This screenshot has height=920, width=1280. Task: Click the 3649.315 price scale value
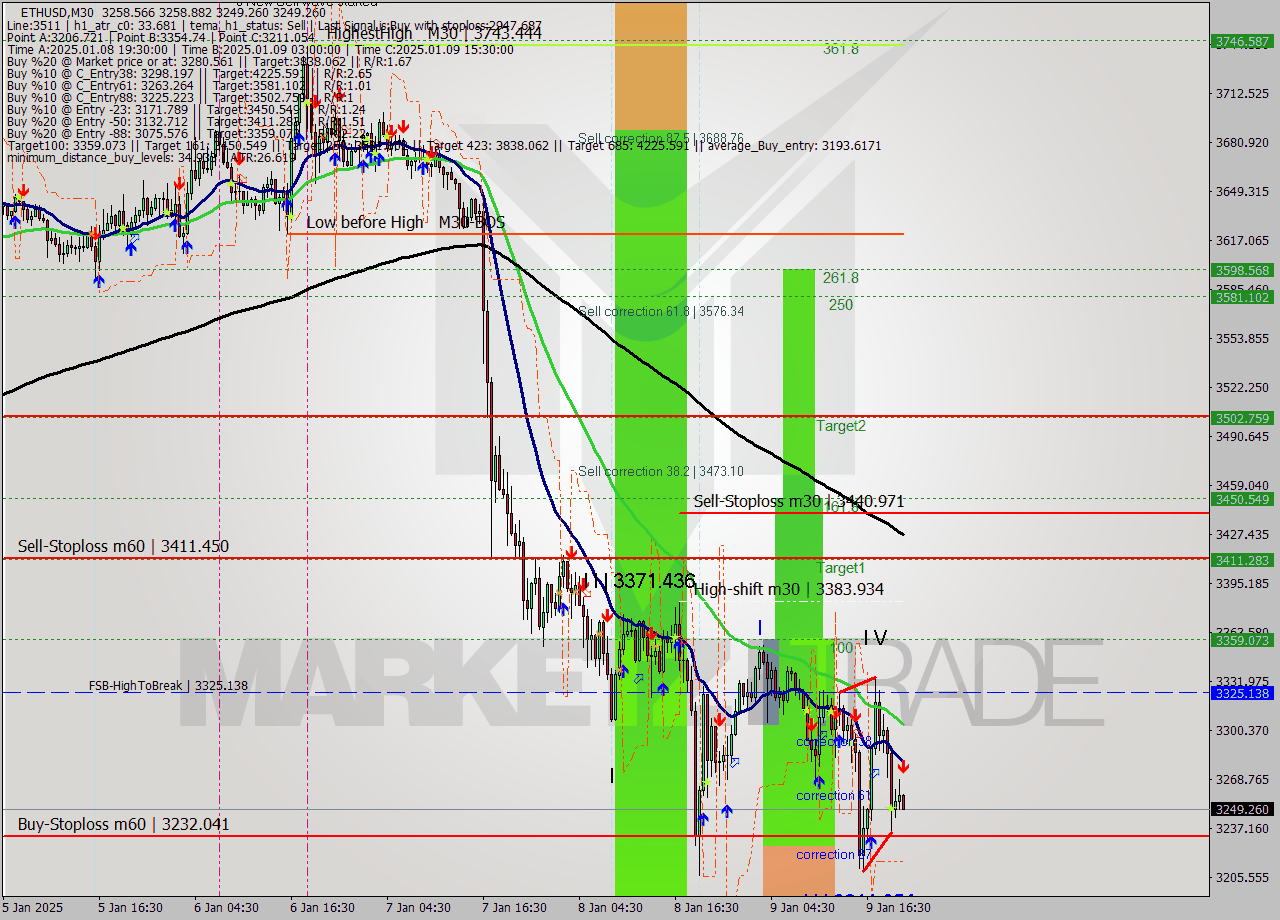tap(1243, 191)
